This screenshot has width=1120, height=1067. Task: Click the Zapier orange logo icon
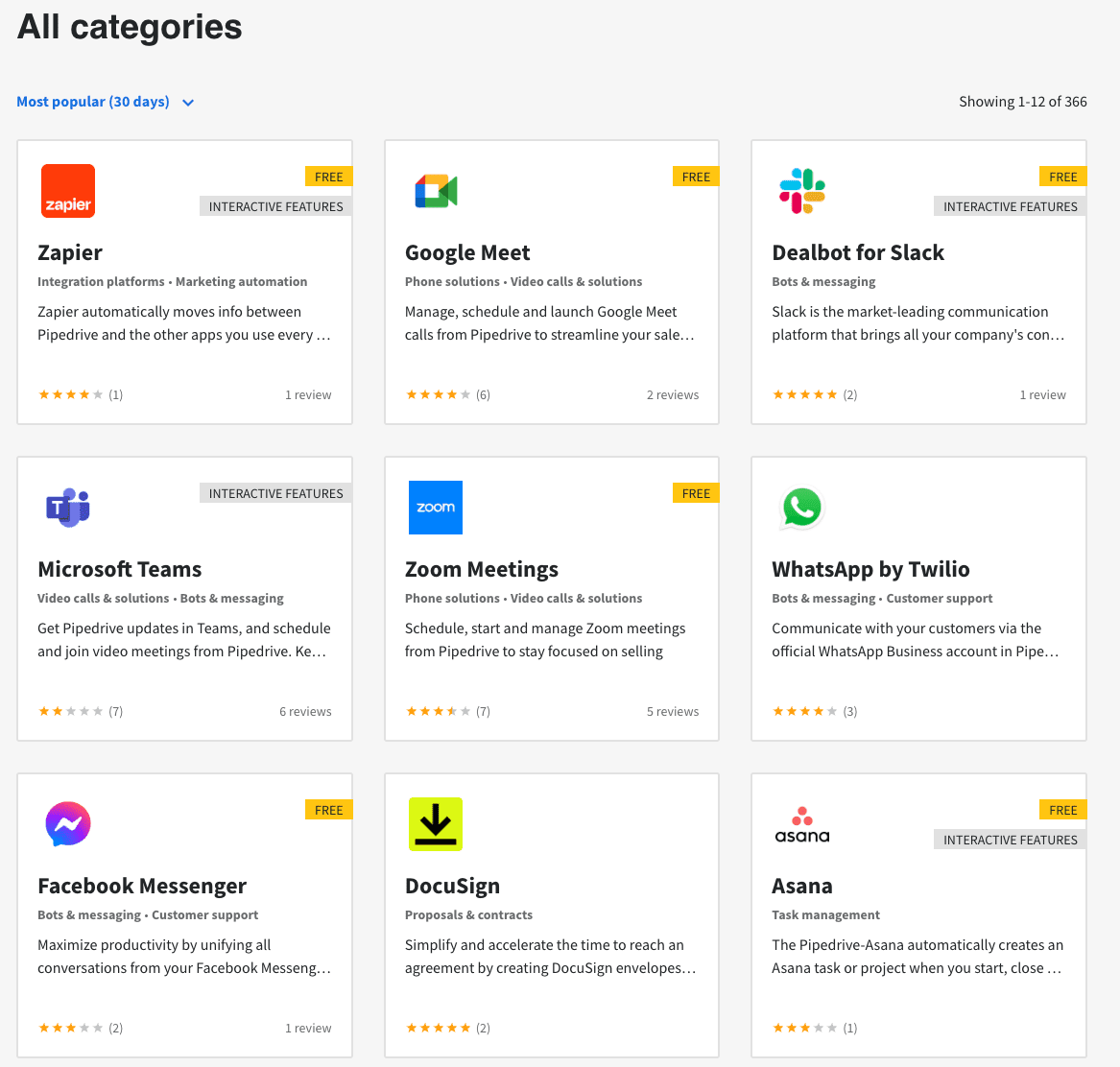(x=68, y=191)
